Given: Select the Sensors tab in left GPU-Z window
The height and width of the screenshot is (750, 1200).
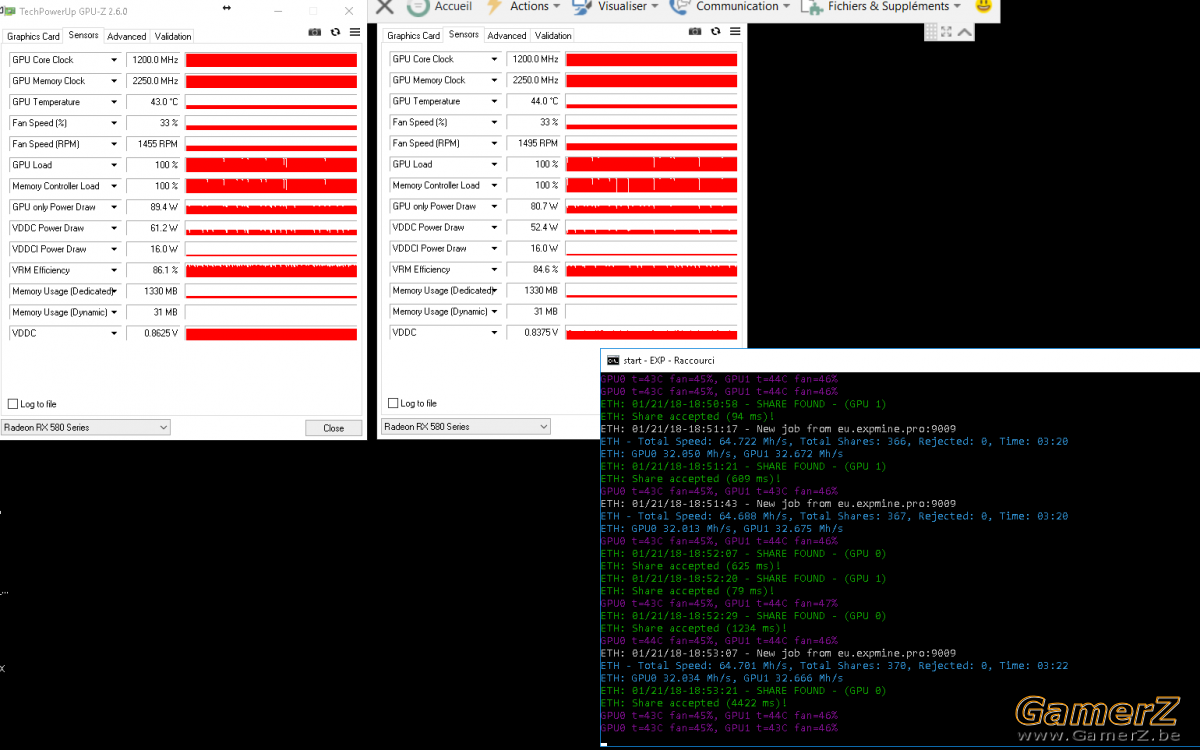Looking at the screenshot, I should 84,35.
